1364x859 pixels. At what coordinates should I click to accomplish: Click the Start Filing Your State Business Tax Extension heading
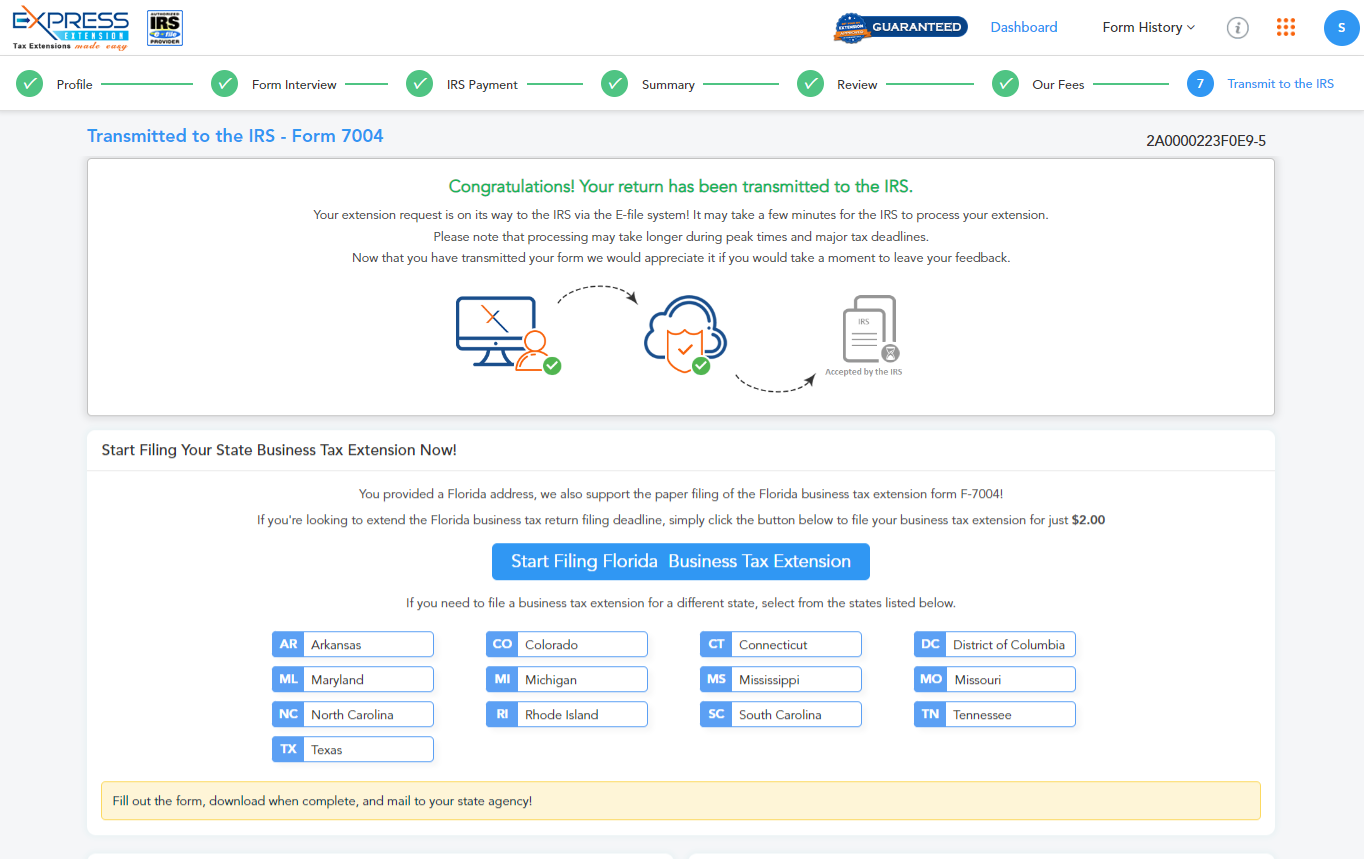279,450
